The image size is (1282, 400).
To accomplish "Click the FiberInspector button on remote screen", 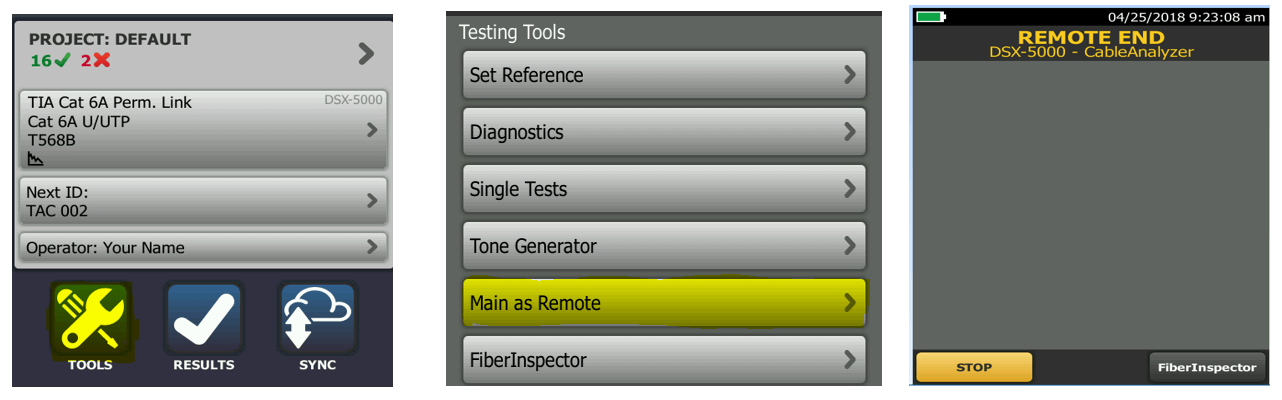I will tap(1207, 367).
